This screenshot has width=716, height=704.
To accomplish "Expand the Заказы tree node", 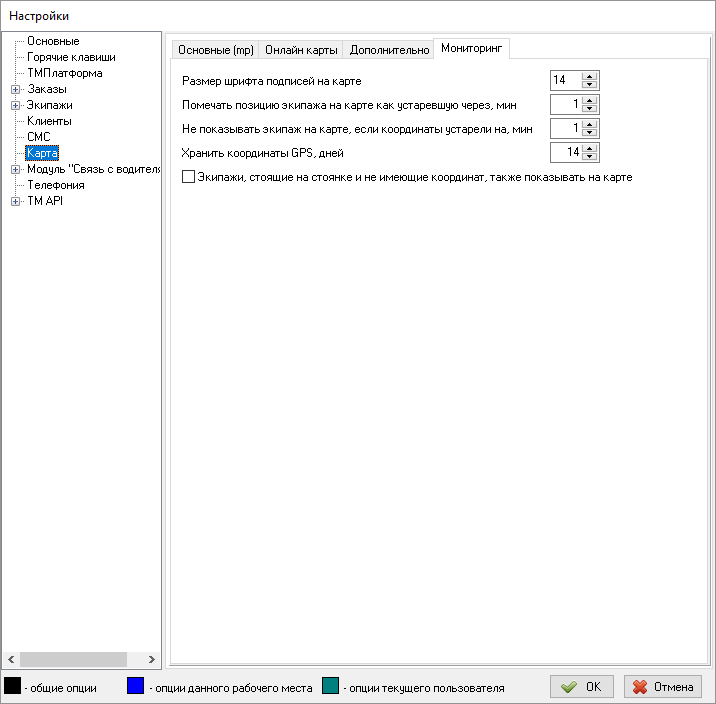I will pos(15,89).
